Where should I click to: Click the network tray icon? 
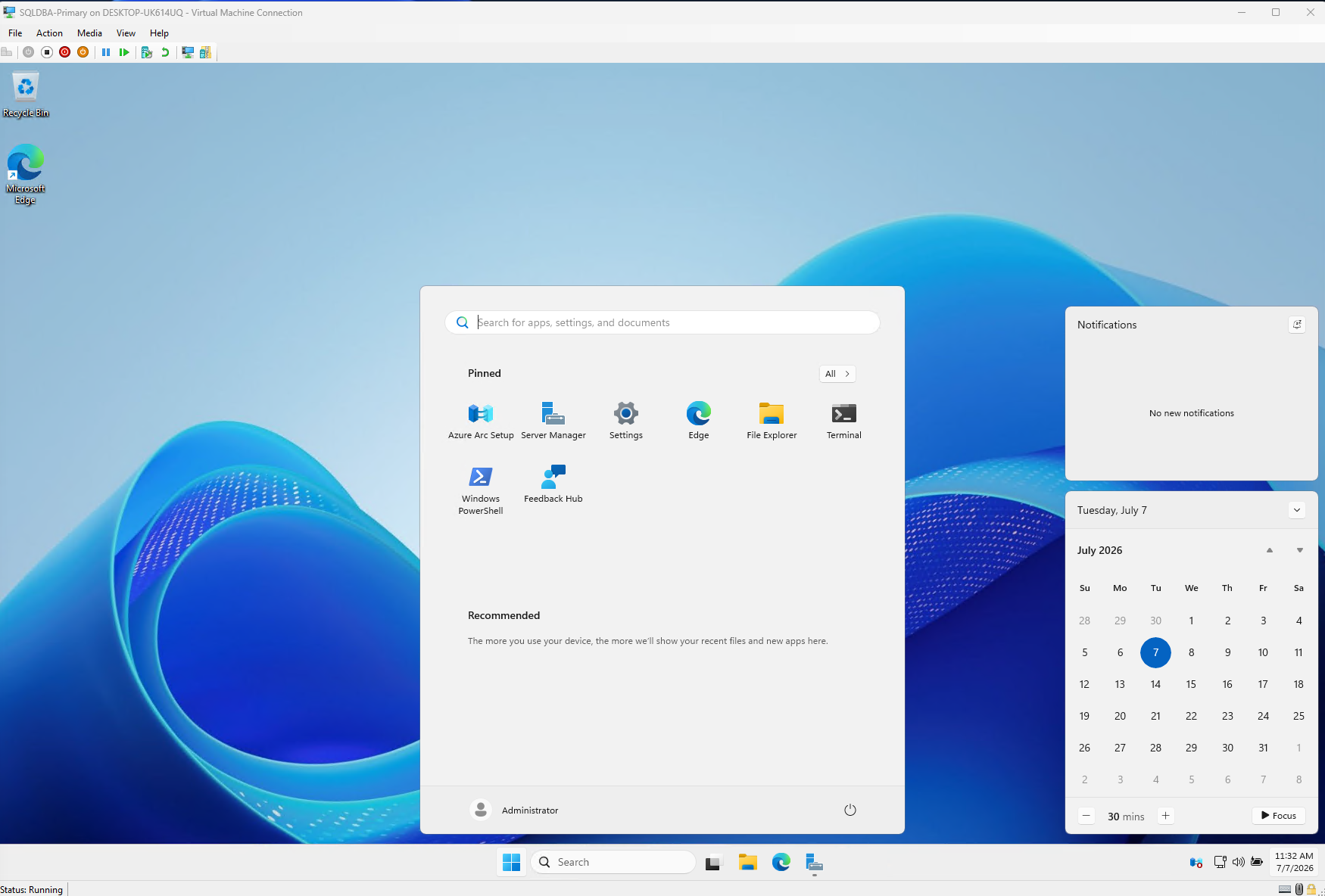click(1220, 862)
